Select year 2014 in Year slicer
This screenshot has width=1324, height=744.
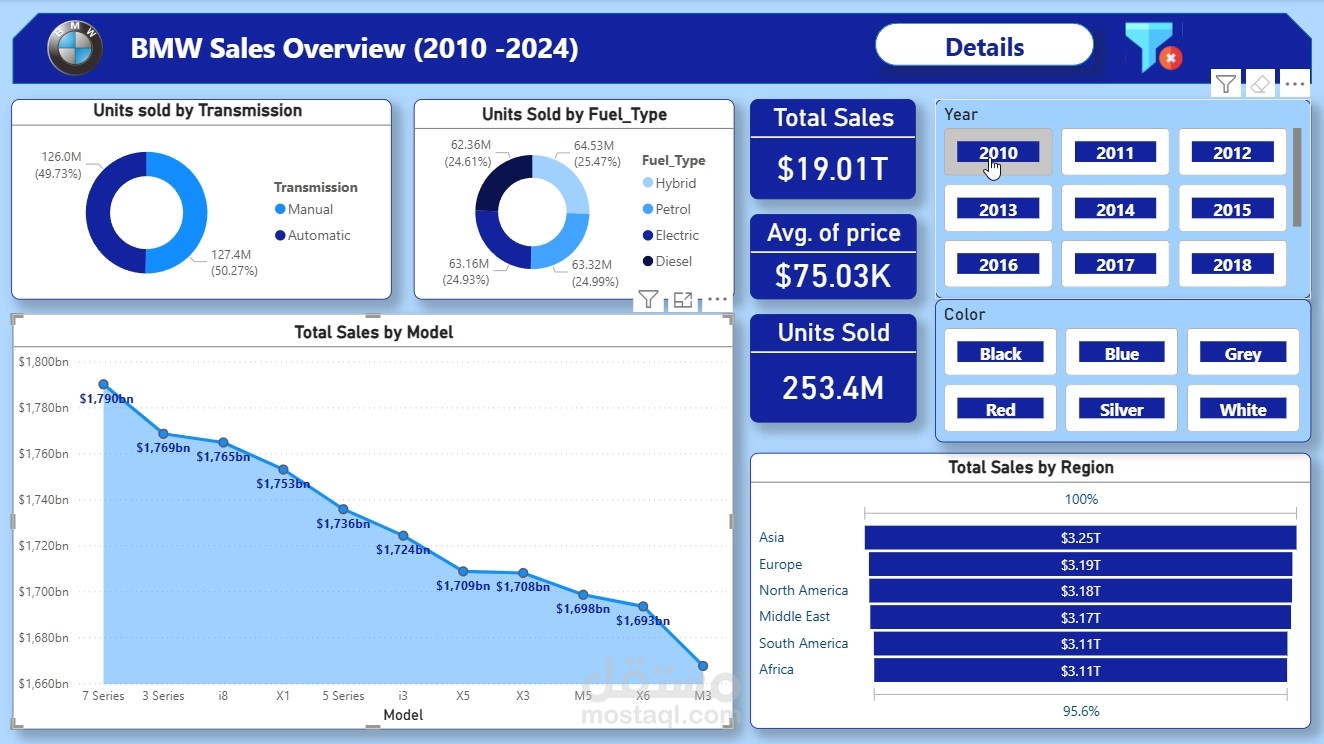click(x=1115, y=209)
